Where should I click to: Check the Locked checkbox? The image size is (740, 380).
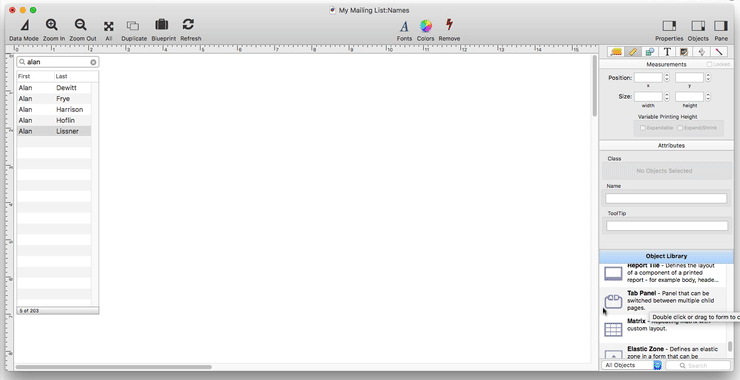pos(709,64)
